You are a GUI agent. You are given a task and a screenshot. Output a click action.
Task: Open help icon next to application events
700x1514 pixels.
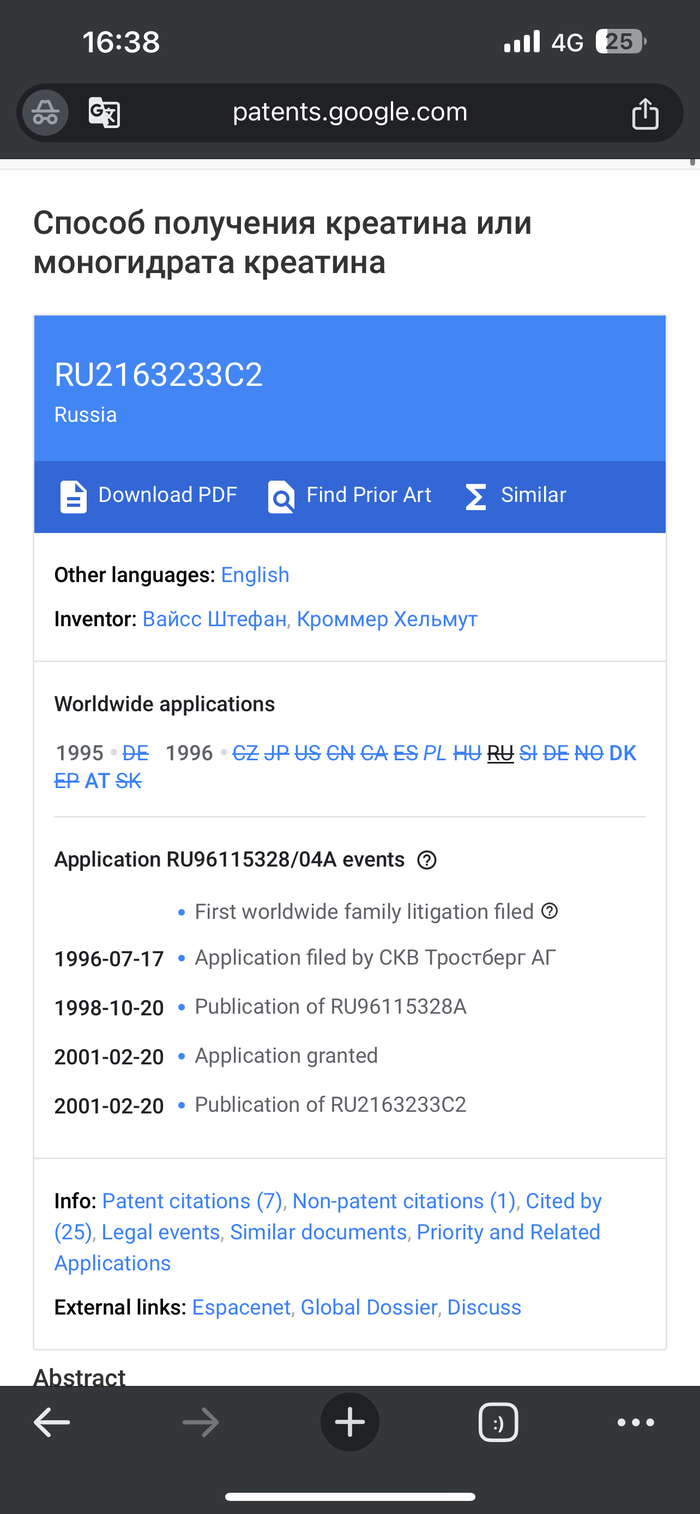(427, 860)
